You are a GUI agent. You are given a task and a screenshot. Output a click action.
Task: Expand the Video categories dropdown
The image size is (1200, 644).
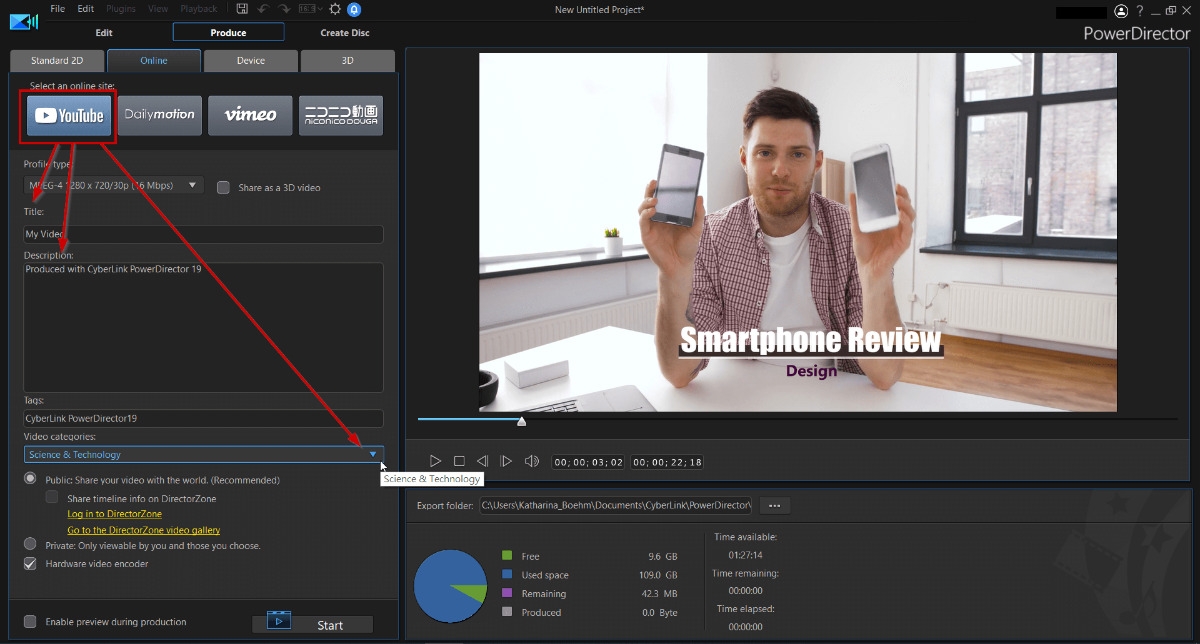click(372, 454)
